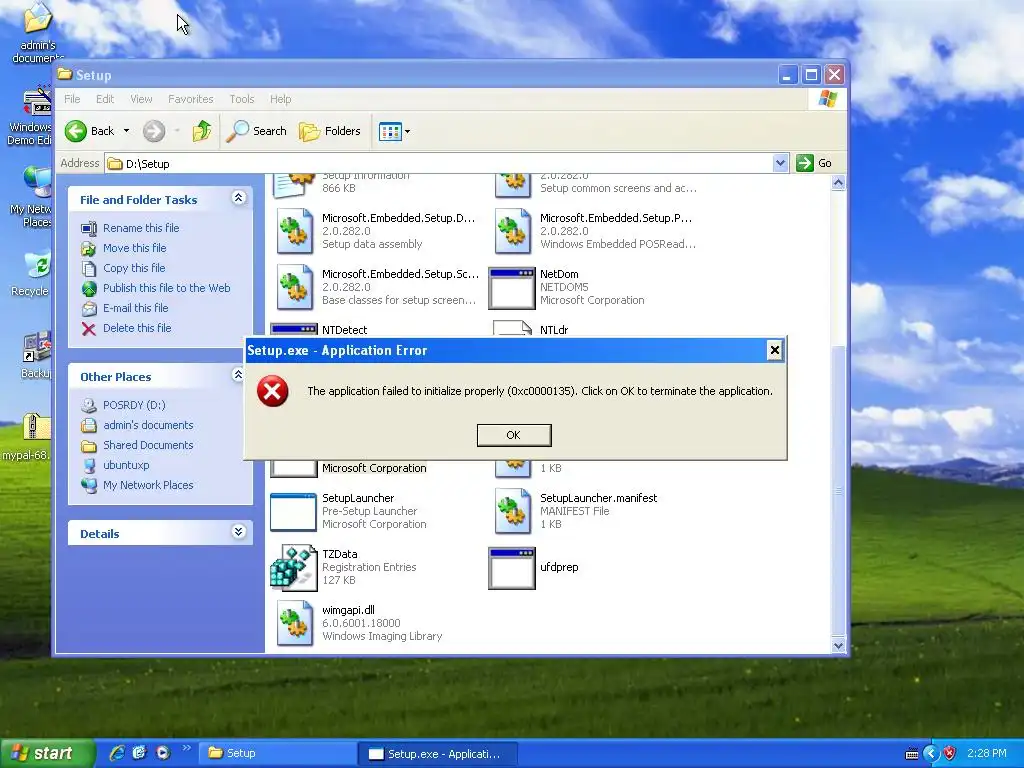Click the 2:28 PM clock
Image resolution: width=1024 pixels, height=768 pixels.
[x=987, y=754]
